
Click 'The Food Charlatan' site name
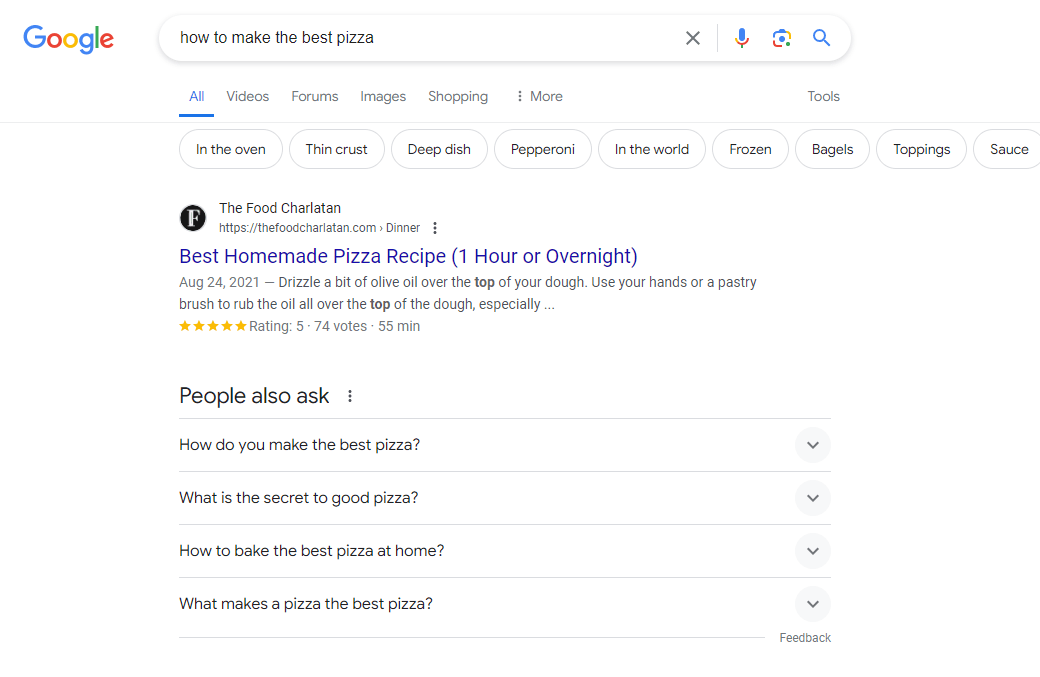pos(280,208)
